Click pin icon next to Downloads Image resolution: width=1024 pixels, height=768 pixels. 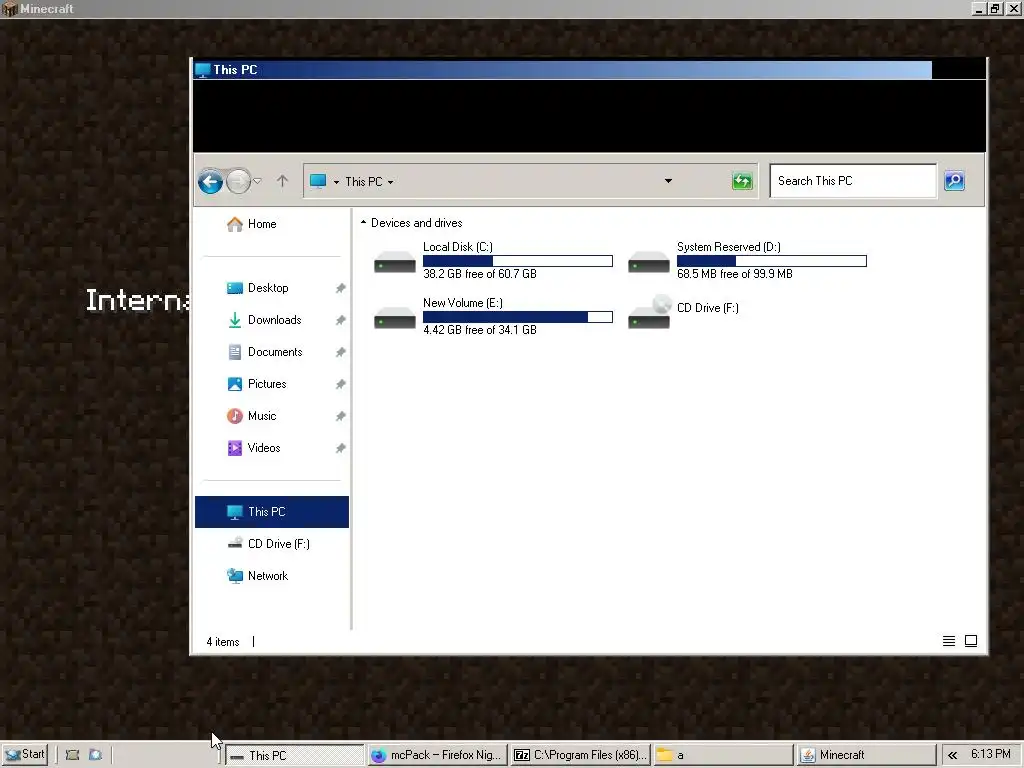(x=340, y=320)
